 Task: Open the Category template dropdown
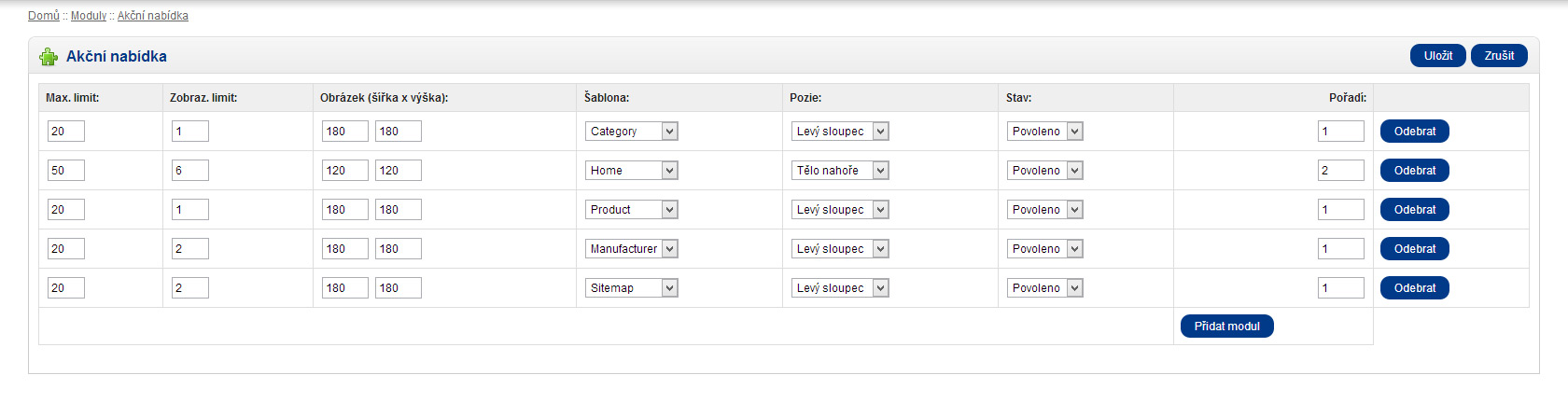pos(632,132)
